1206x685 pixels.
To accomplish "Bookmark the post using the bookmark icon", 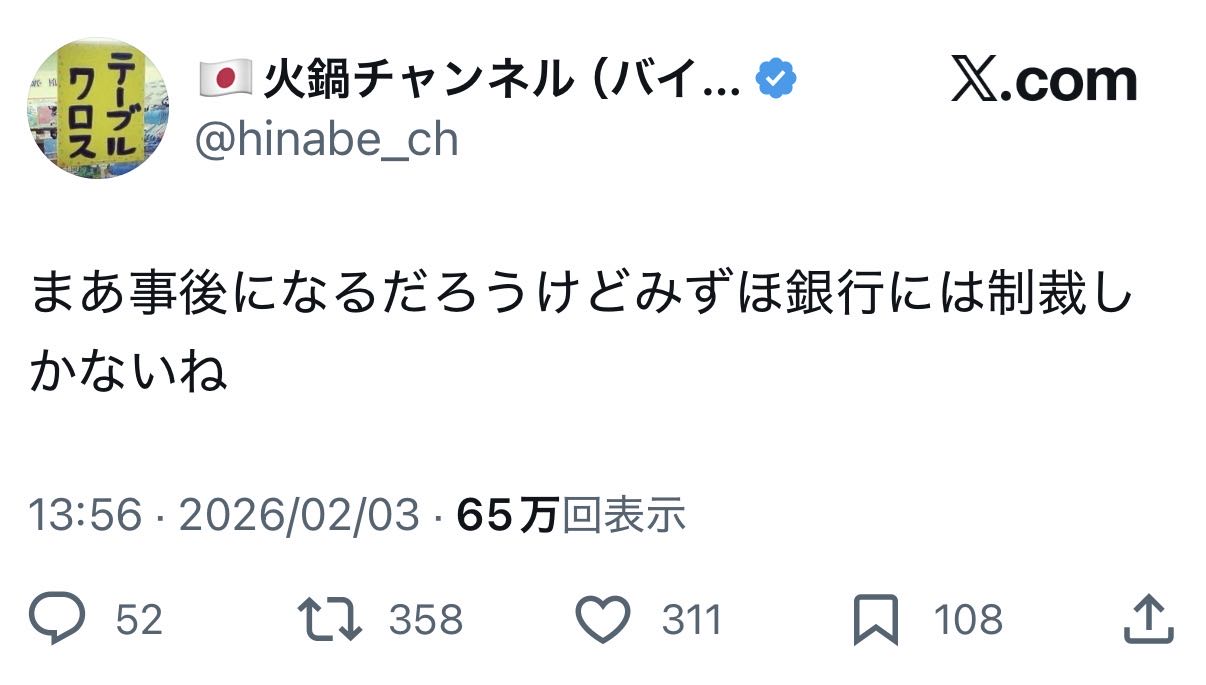I will 876,620.
